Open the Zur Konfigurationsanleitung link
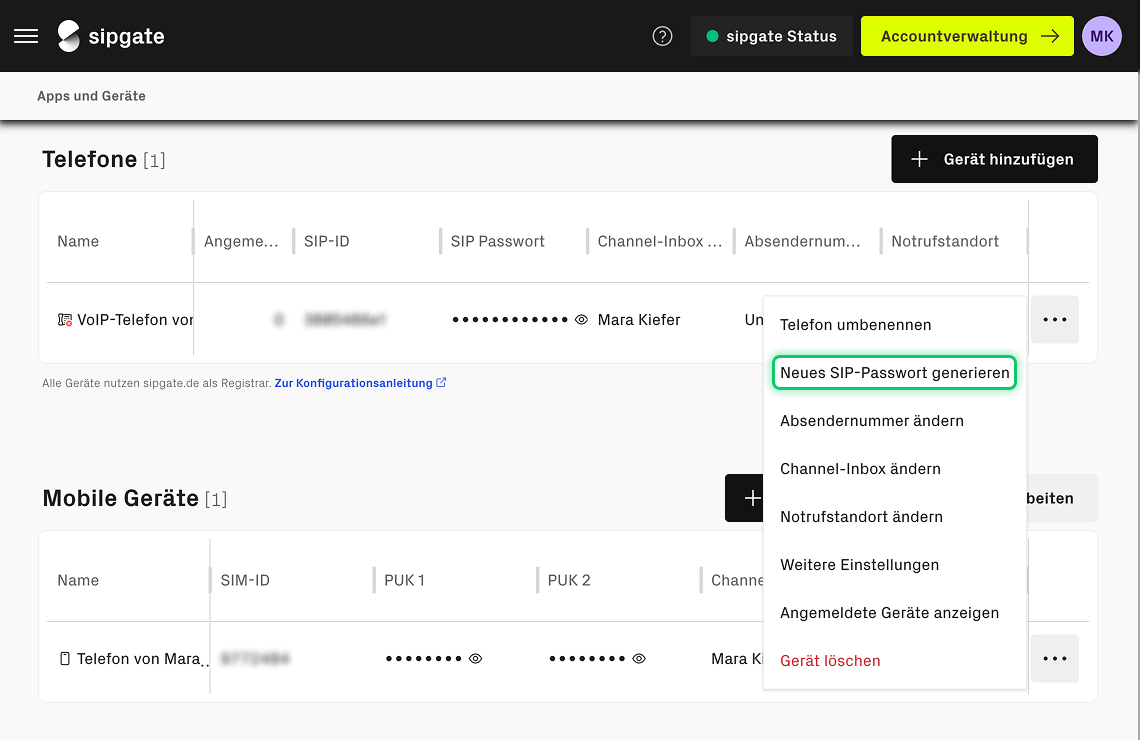This screenshot has width=1140, height=740. pos(353,383)
